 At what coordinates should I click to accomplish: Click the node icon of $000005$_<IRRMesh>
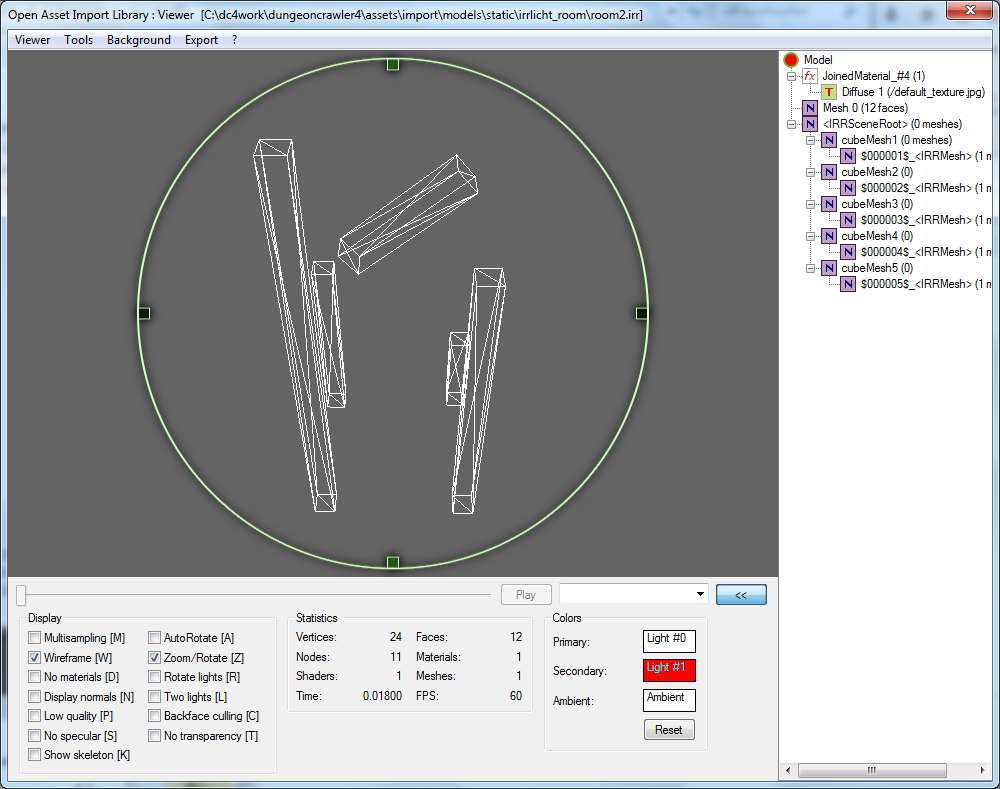click(848, 284)
